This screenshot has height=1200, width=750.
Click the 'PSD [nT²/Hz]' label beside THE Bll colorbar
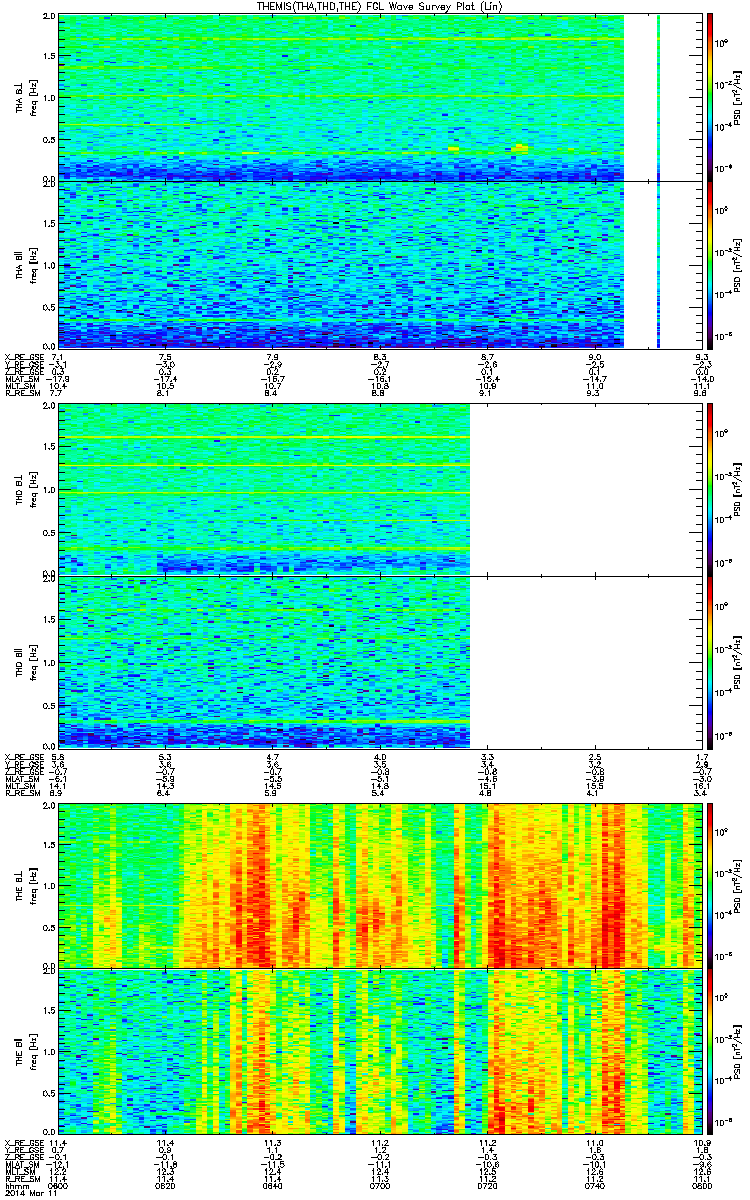pos(738,1050)
